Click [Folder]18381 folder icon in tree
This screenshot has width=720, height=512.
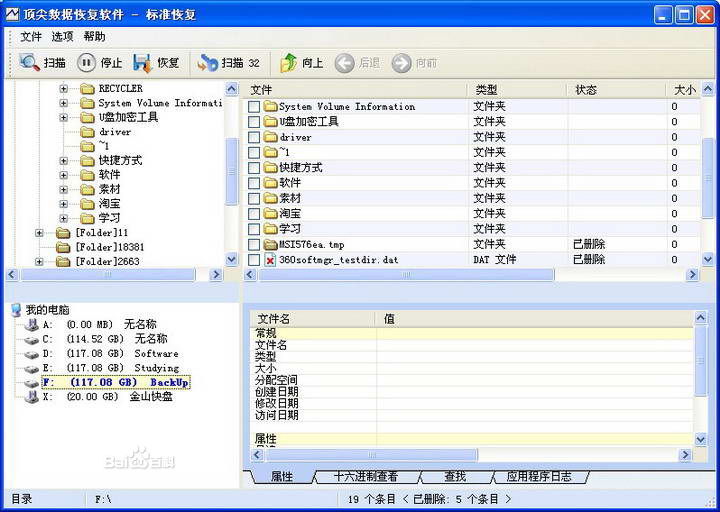click(x=63, y=248)
